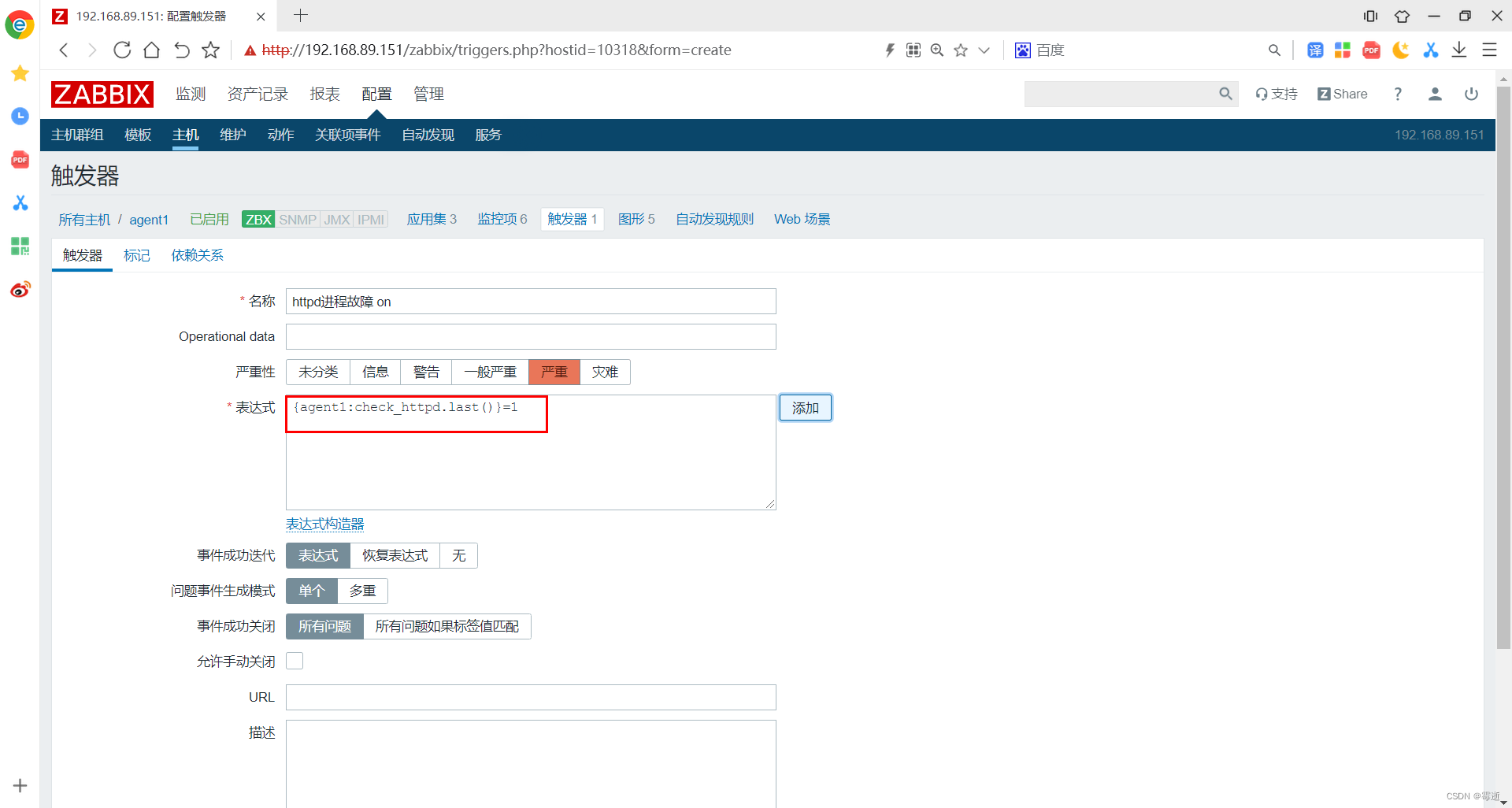1512x808 pixels.
Task: Click the undo restore-tab icon
Action: pyautogui.click(x=182, y=50)
